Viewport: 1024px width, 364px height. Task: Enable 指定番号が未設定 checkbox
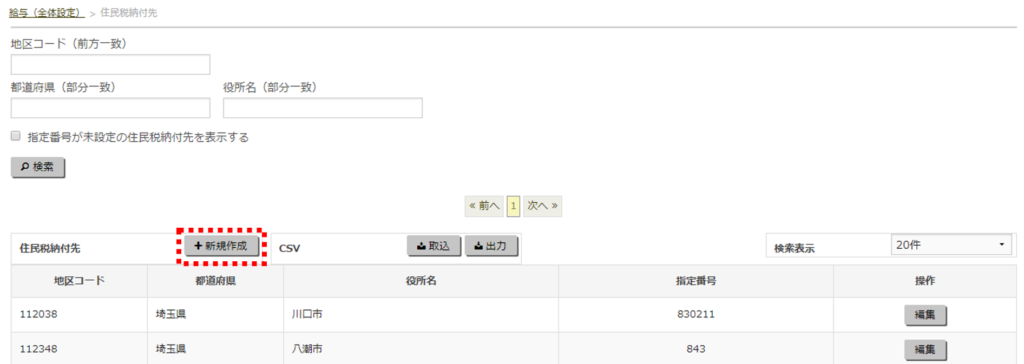tap(16, 137)
